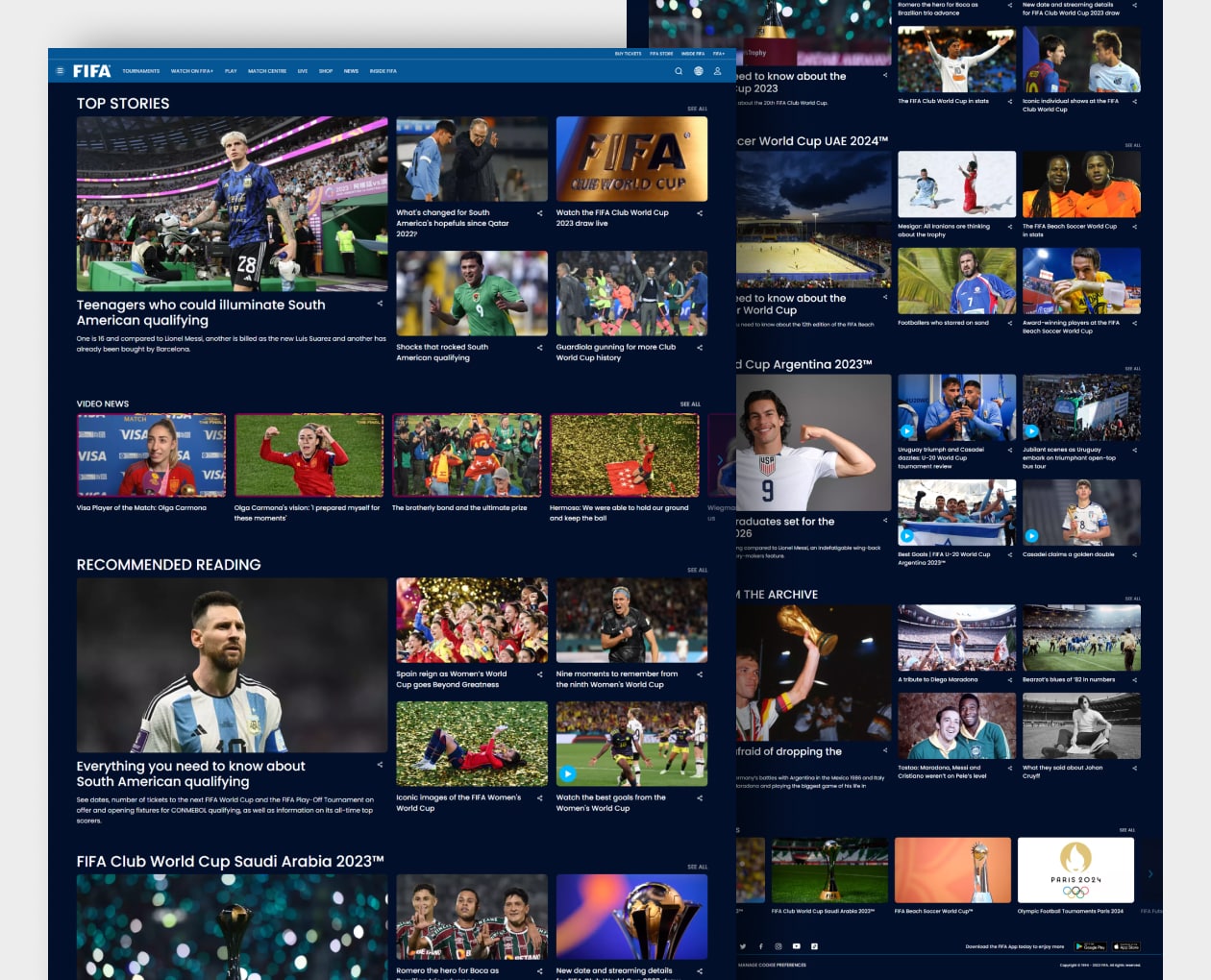This screenshot has width=1211, height=980.
Task: Open YouTube icon in back window footer
Action: (x=796, y=946)
